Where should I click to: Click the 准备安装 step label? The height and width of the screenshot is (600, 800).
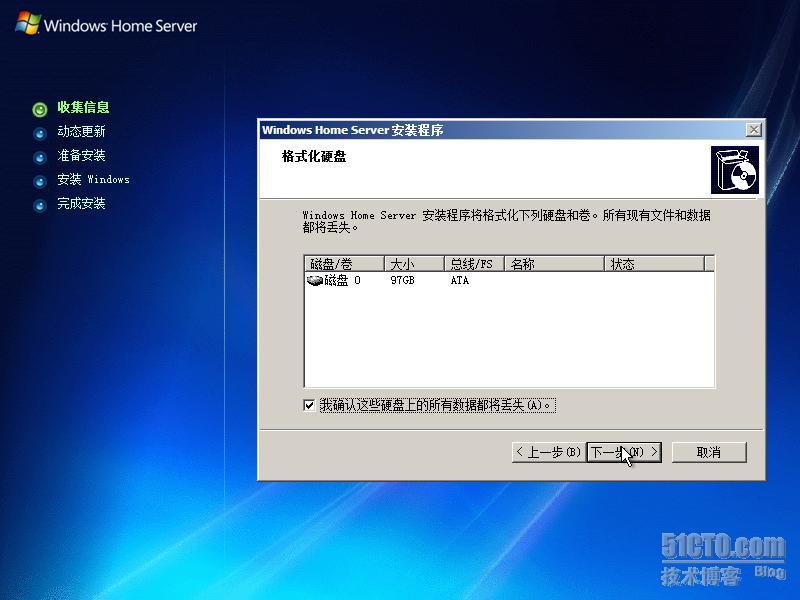[x=81, y=155]
